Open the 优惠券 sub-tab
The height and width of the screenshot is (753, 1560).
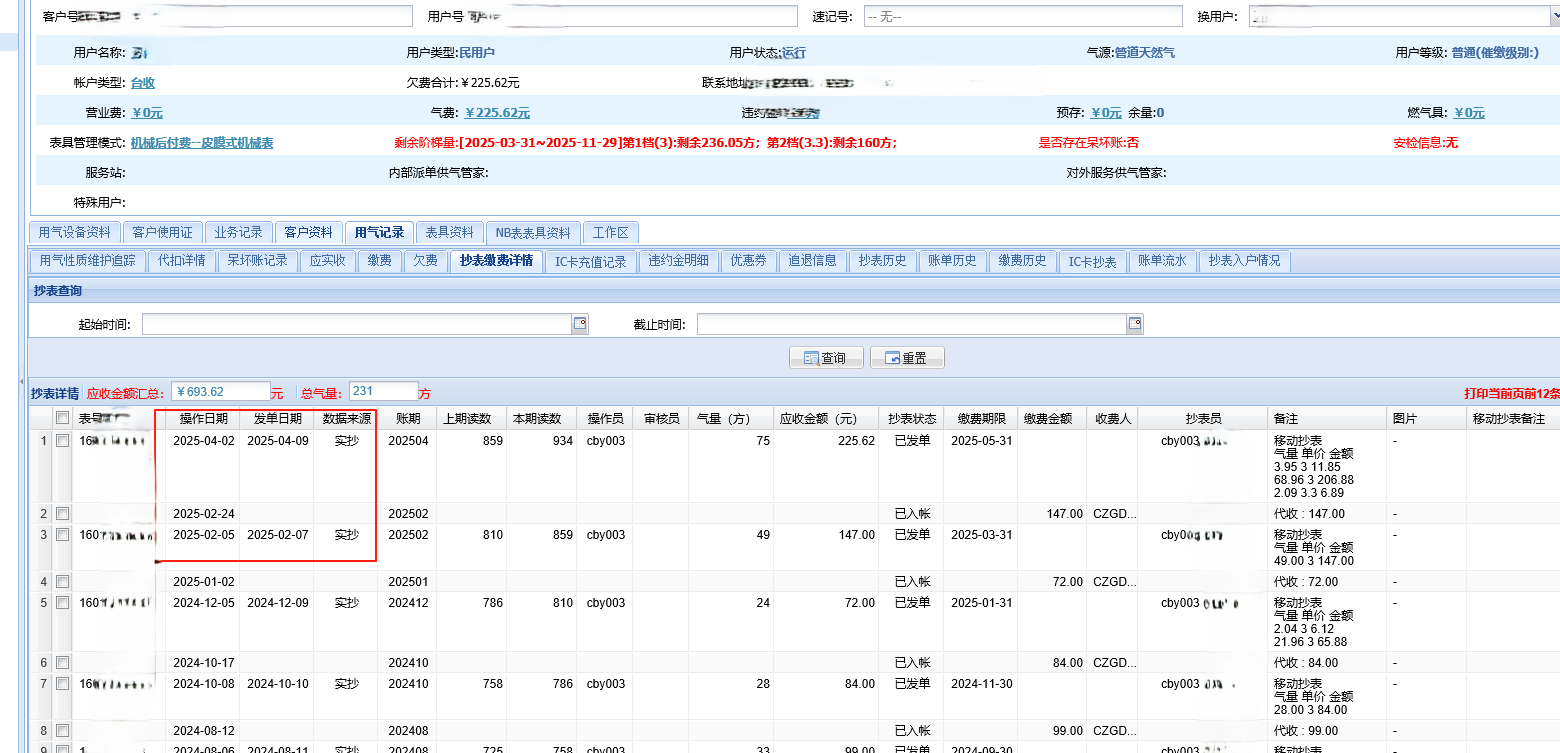(748, 261)
